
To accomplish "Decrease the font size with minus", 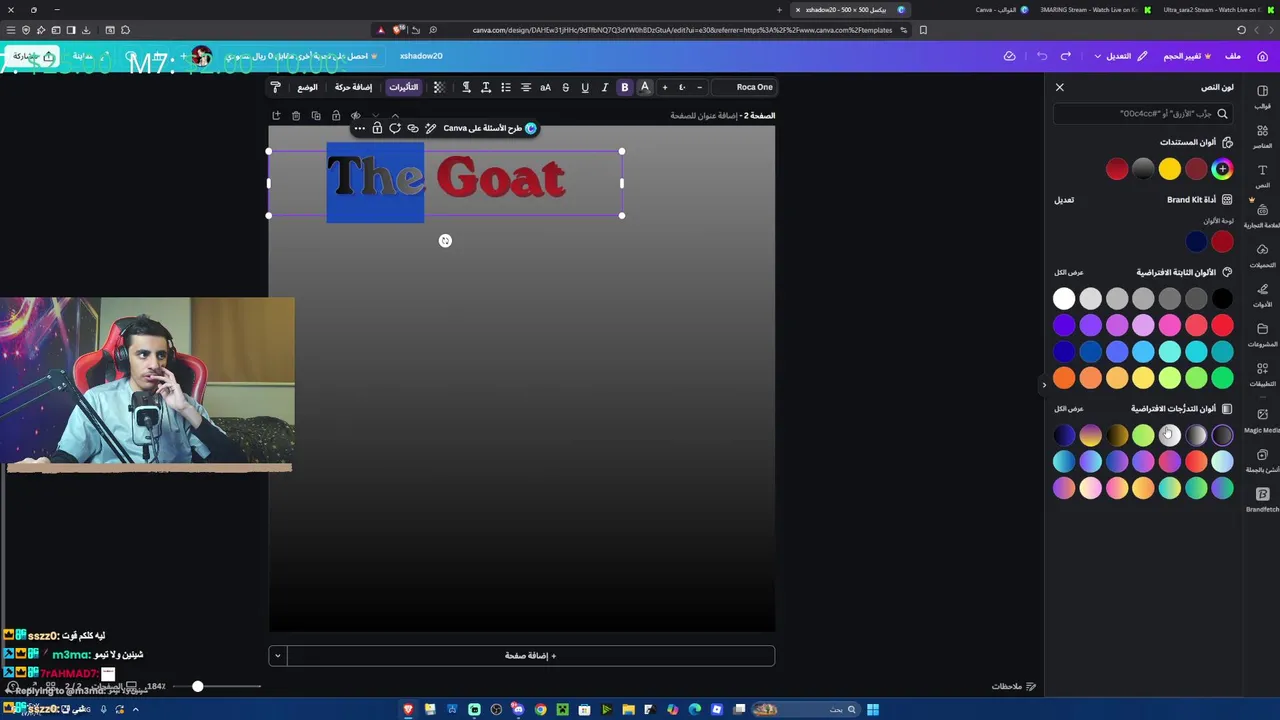I will point(699,87).
